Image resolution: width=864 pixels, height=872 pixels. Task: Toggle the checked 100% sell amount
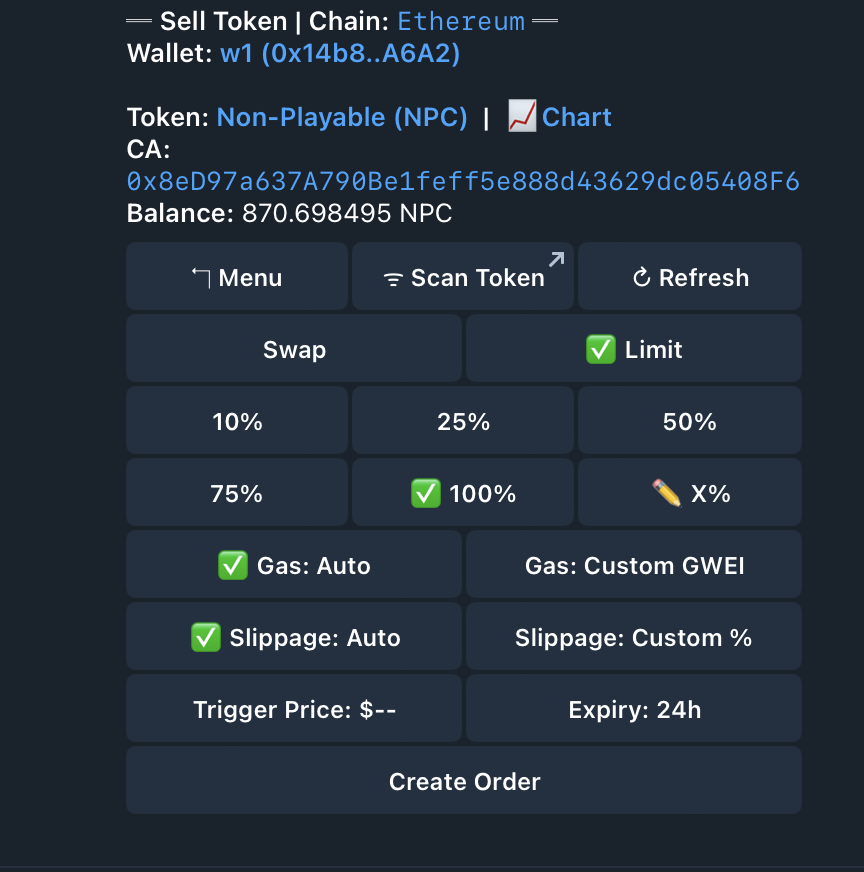coord(463,493)
